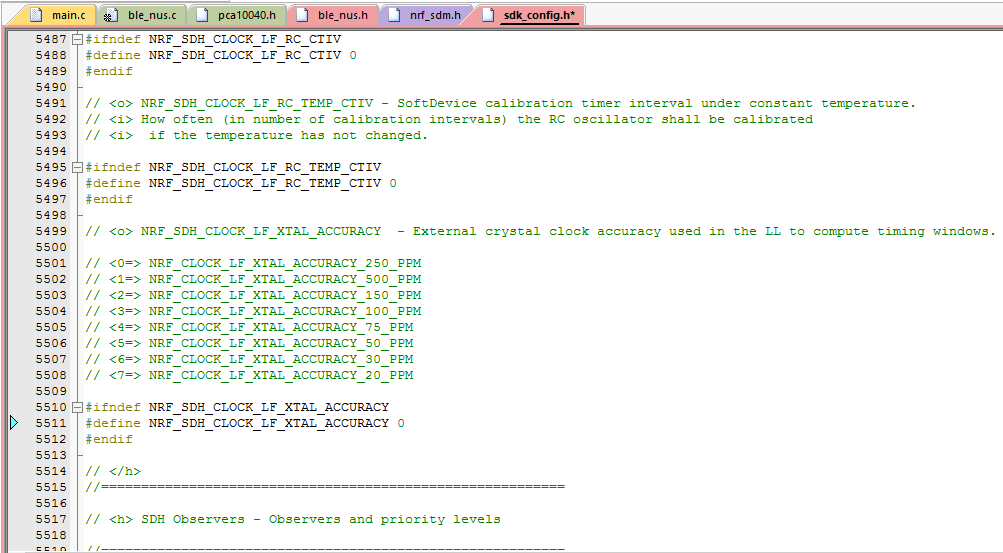Click the equals-sign separator comment at line 5515
The width and height of the screenshot is (1003, 553).
click(x=325, y=487)
